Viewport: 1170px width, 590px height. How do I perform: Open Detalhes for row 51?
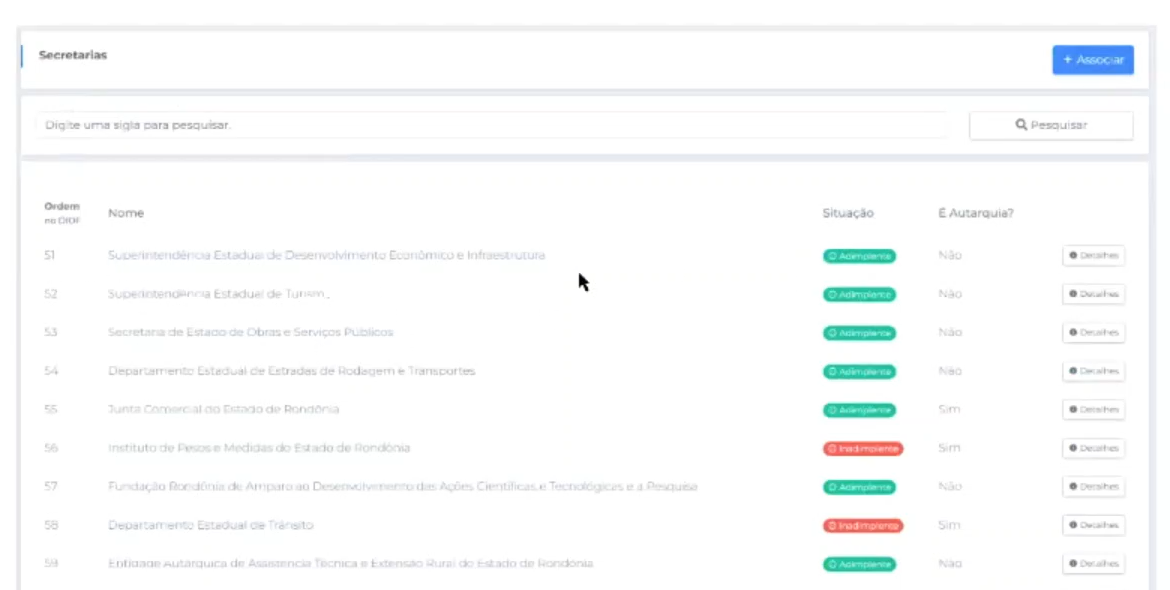(1093, 255)
